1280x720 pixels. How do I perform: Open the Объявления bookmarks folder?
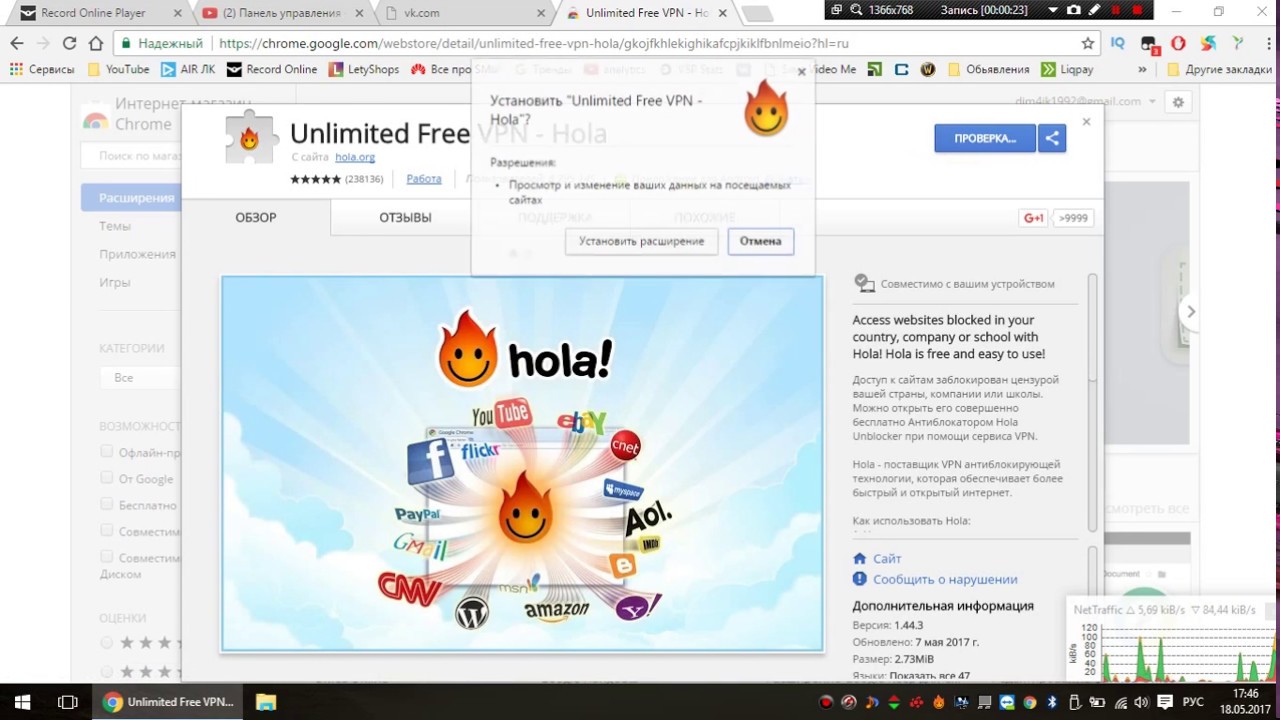pos(988,69)
